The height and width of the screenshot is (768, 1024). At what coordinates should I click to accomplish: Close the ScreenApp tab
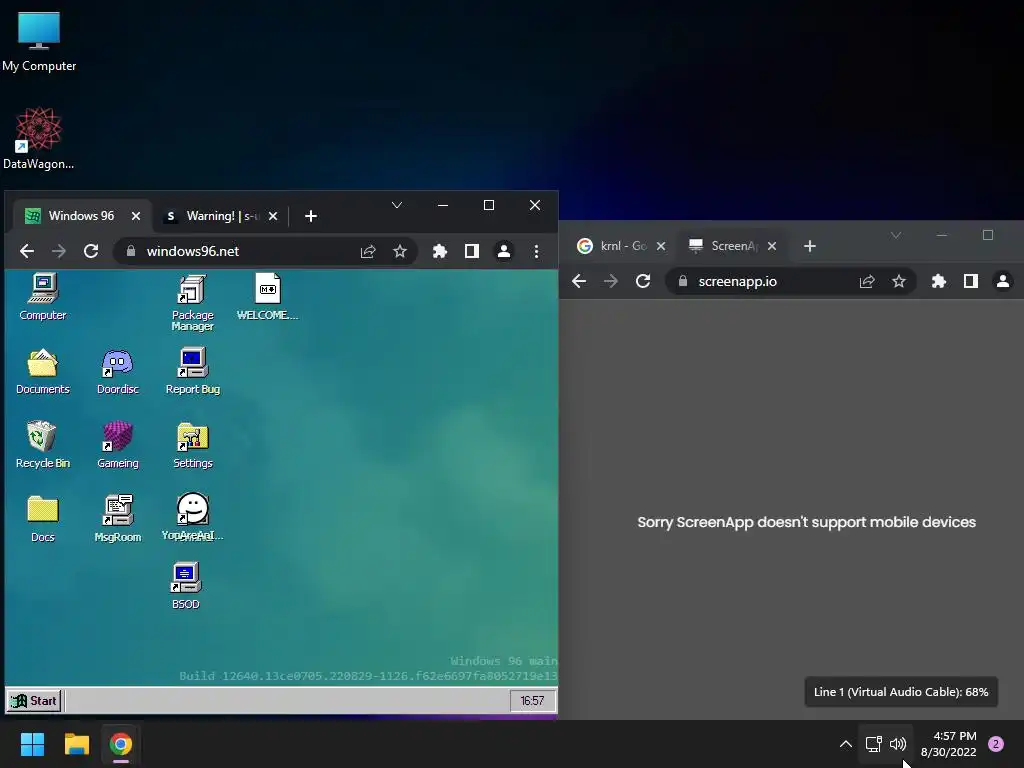pyautogui.click(x=772, y=246)
